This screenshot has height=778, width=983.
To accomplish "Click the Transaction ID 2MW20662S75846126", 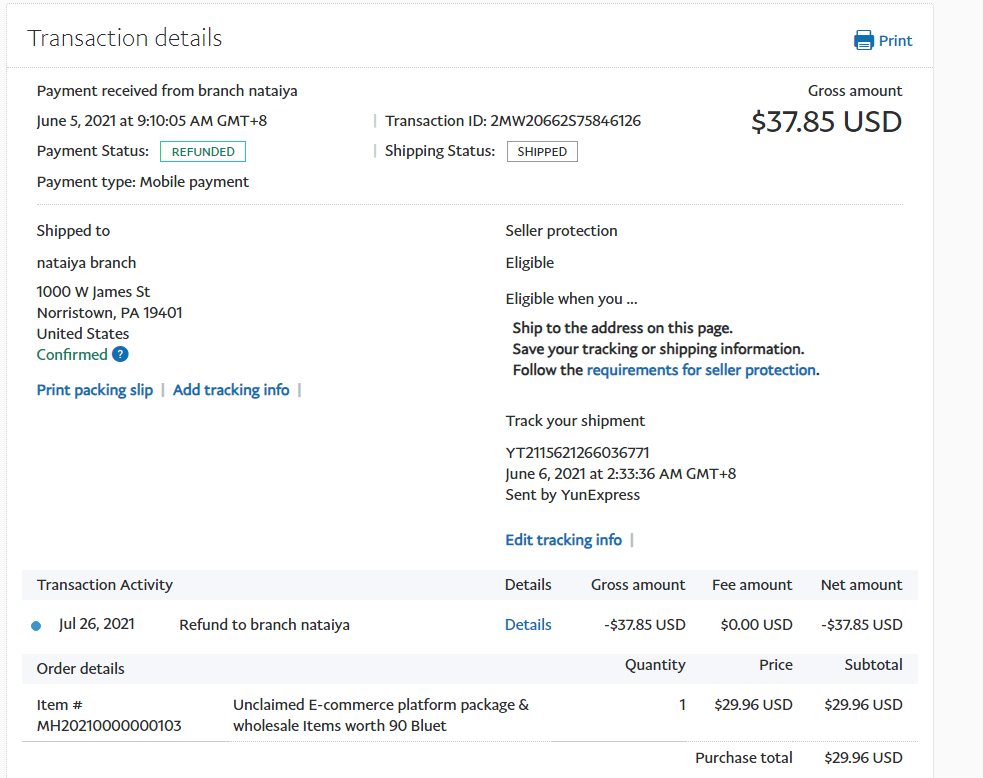I will [x=565, y=121].
